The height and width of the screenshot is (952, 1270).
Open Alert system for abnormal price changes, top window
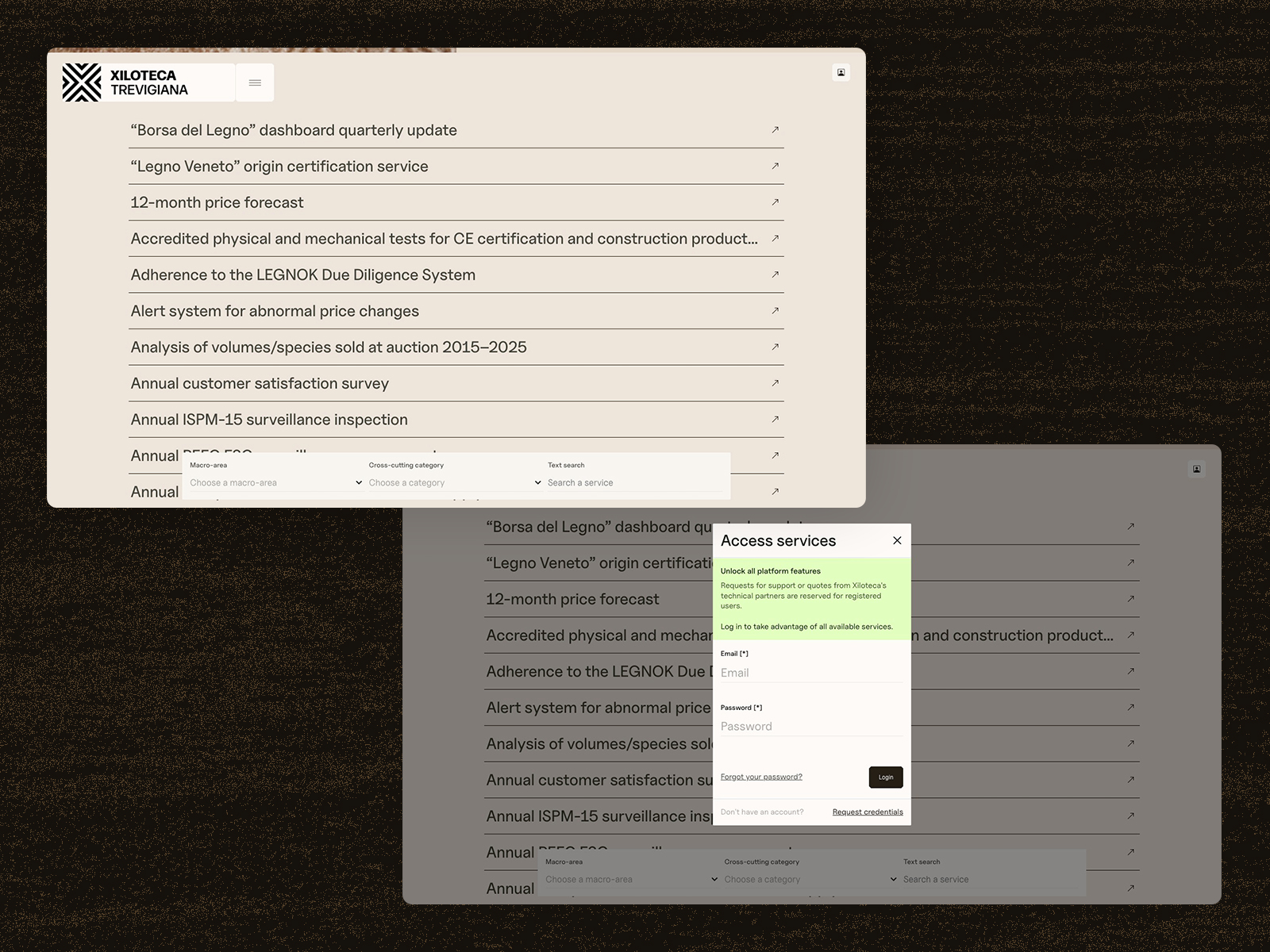pyautogui.click(x=456, y=311)
